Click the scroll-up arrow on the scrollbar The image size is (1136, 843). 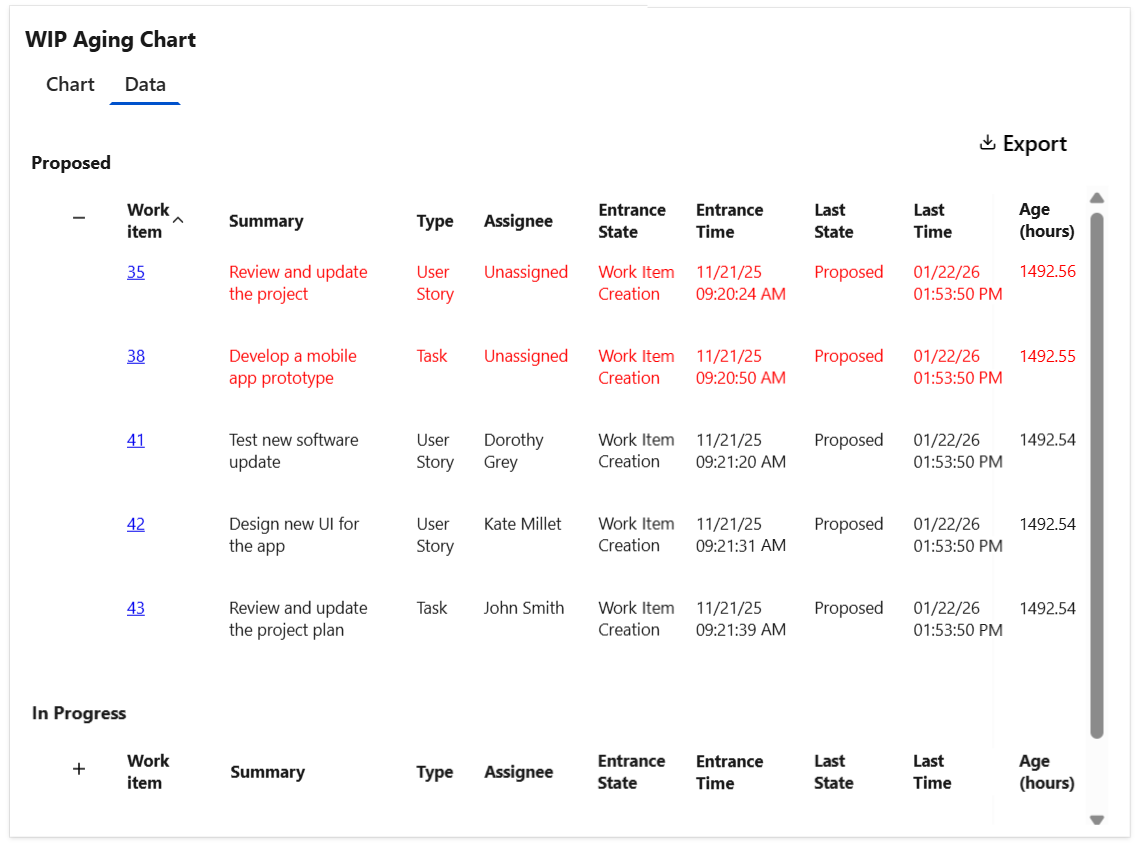(1097, 198)
